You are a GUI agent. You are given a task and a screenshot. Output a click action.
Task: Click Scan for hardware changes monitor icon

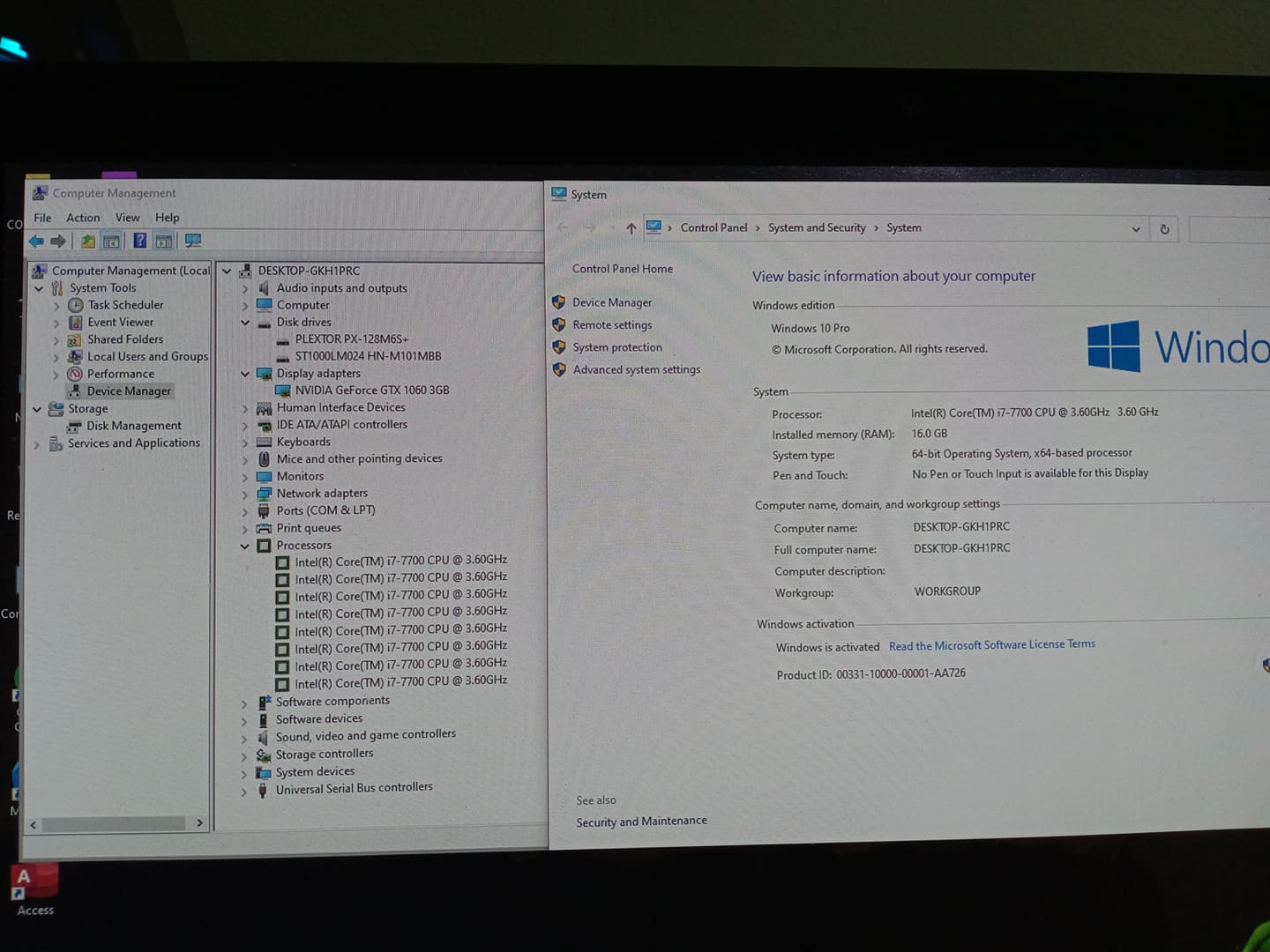coord(192,241)
